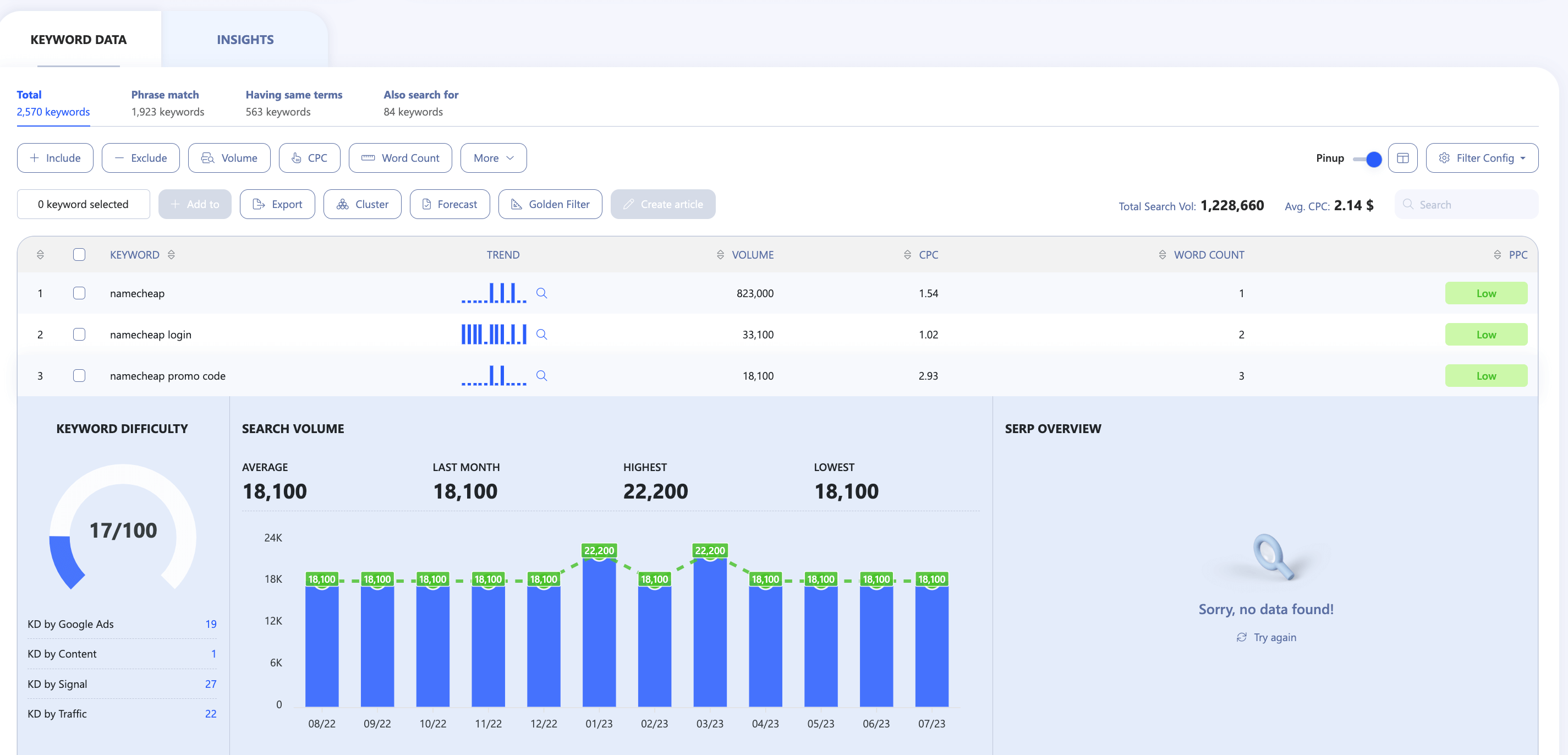Click Low PPC badge for namecheap promo code

[x=1486, y=376]
